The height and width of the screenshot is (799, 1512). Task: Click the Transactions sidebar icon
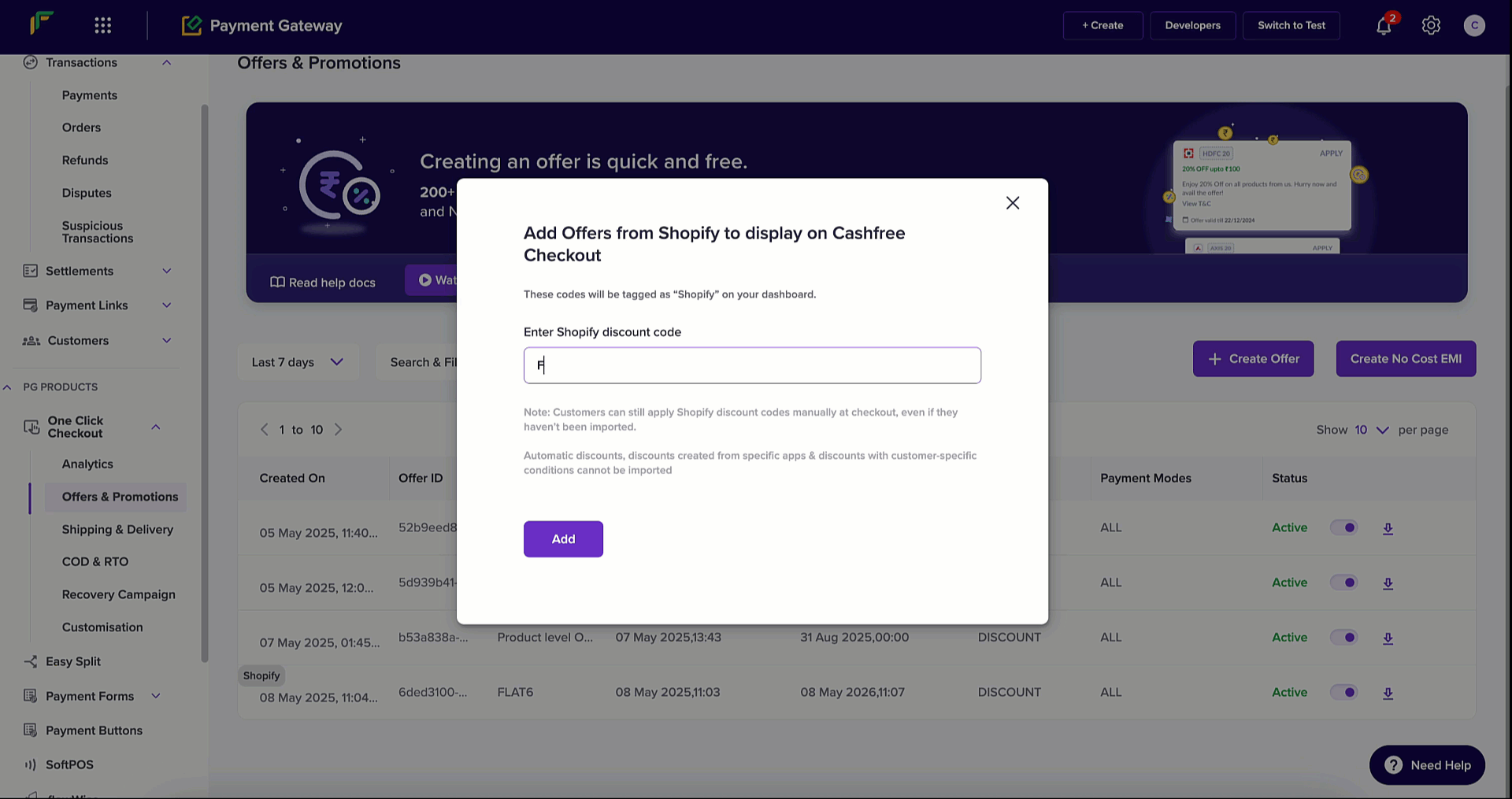click(30, 62)
